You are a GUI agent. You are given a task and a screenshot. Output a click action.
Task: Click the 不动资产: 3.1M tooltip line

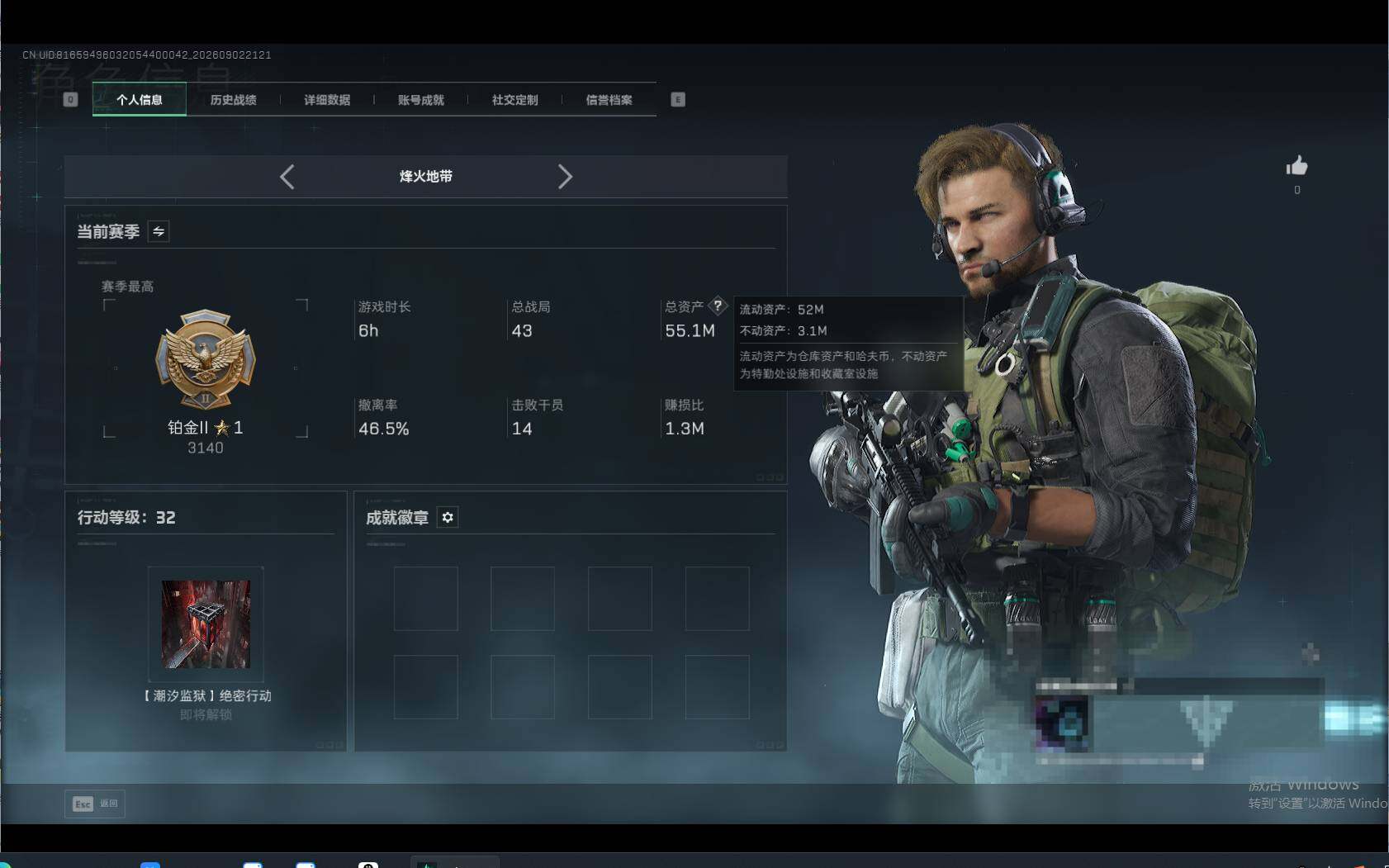point(784,331)
